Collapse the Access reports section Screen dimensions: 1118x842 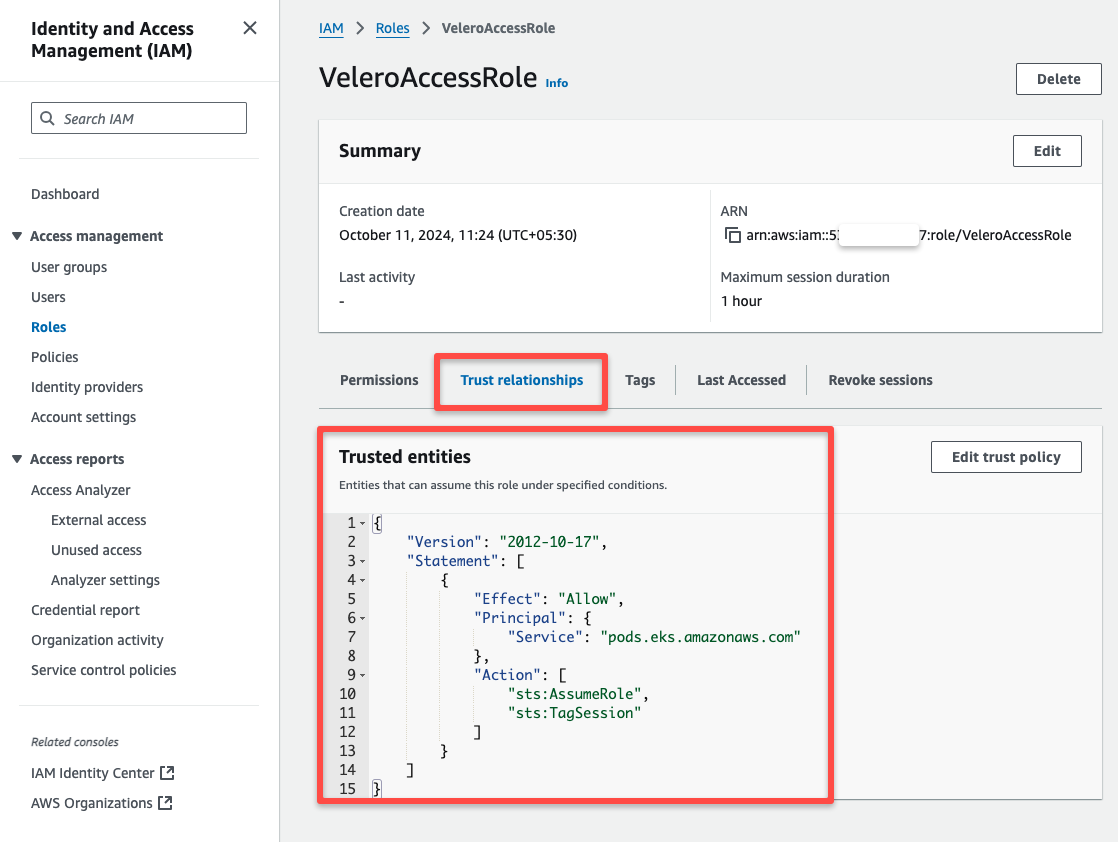pos(15,458)
